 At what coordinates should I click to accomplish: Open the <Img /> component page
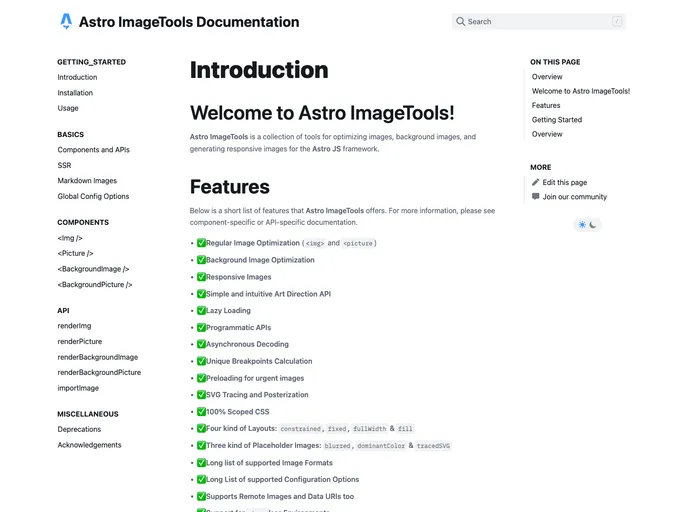[70, 238]
